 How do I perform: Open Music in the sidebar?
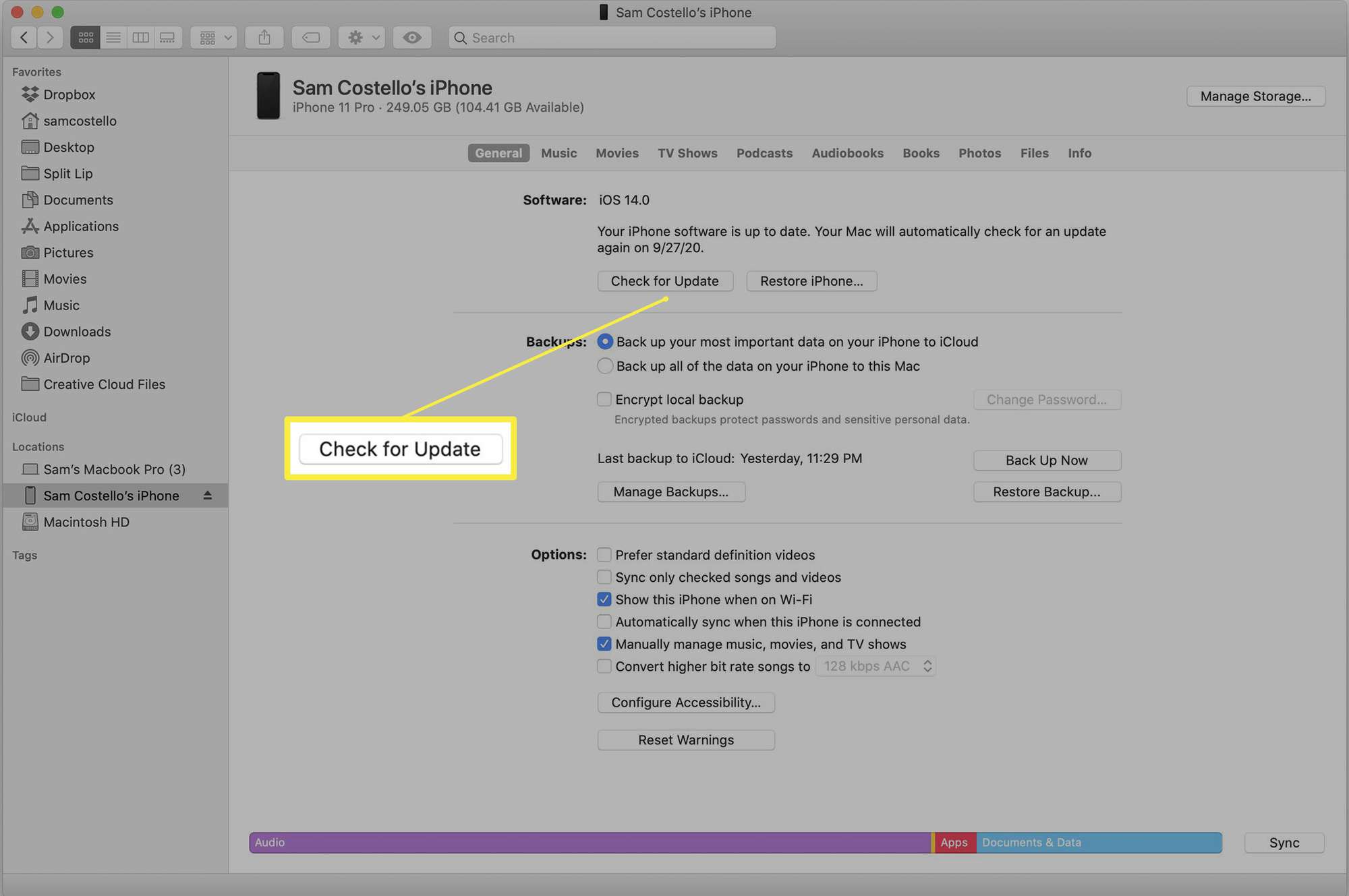click(61, 305)
